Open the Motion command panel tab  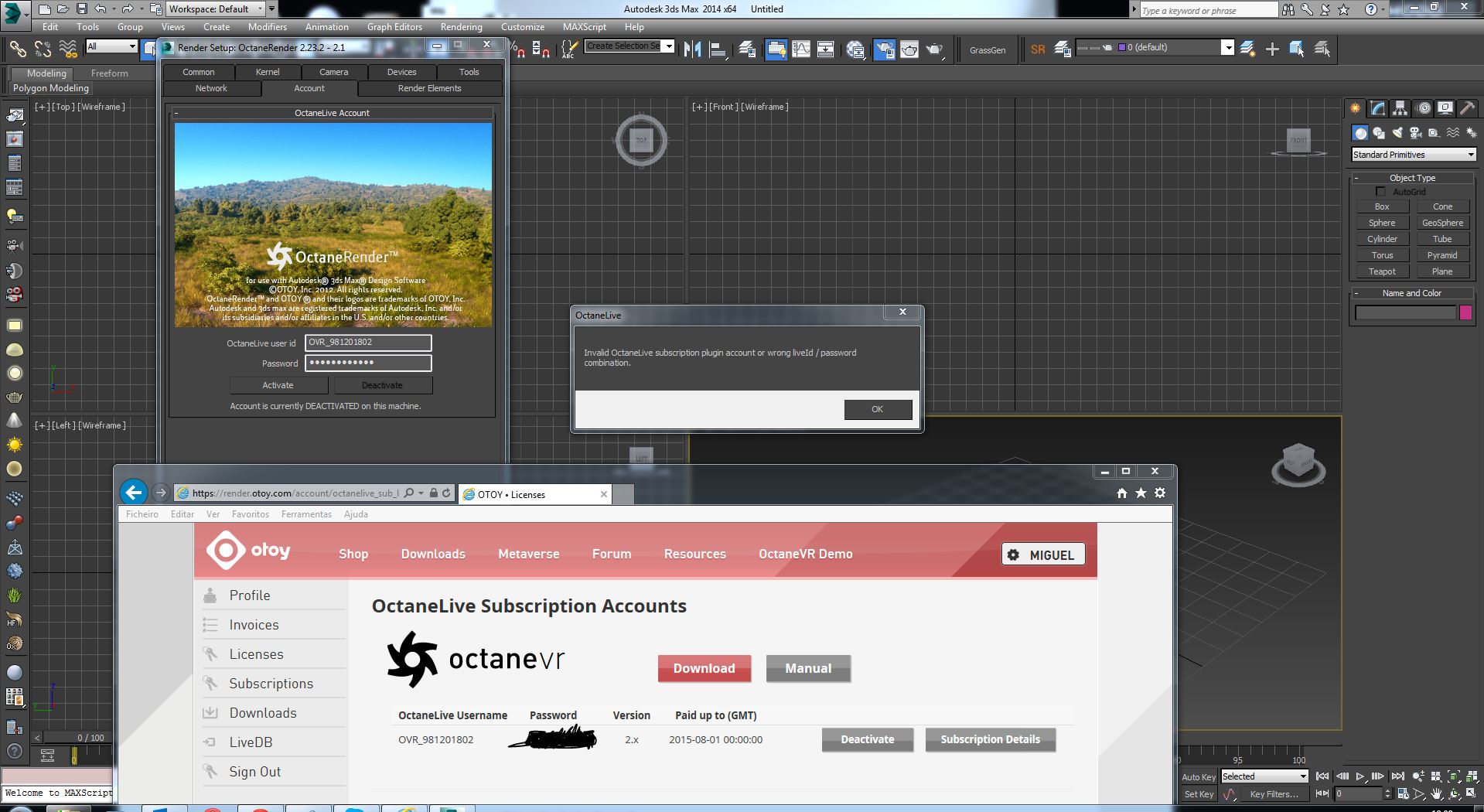tap(1424, 108)
